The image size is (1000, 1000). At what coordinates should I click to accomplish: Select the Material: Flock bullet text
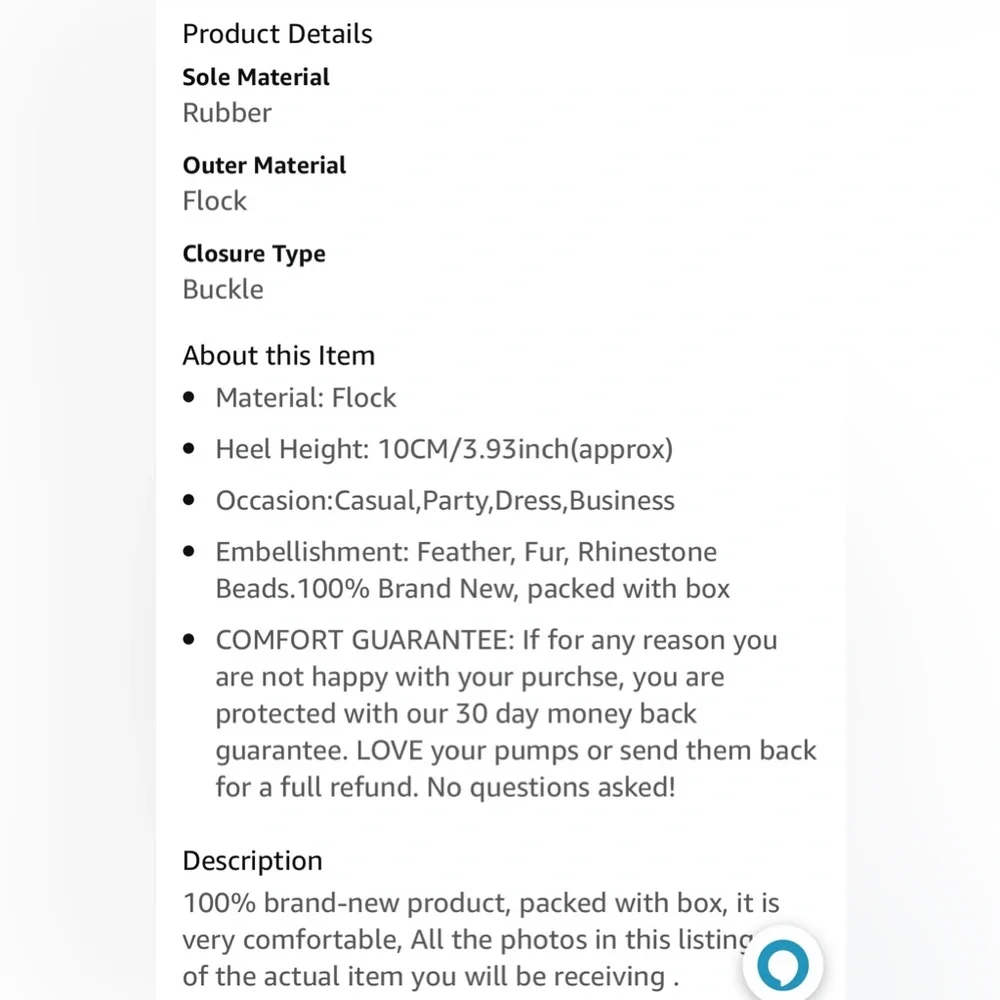click(306, 398)
